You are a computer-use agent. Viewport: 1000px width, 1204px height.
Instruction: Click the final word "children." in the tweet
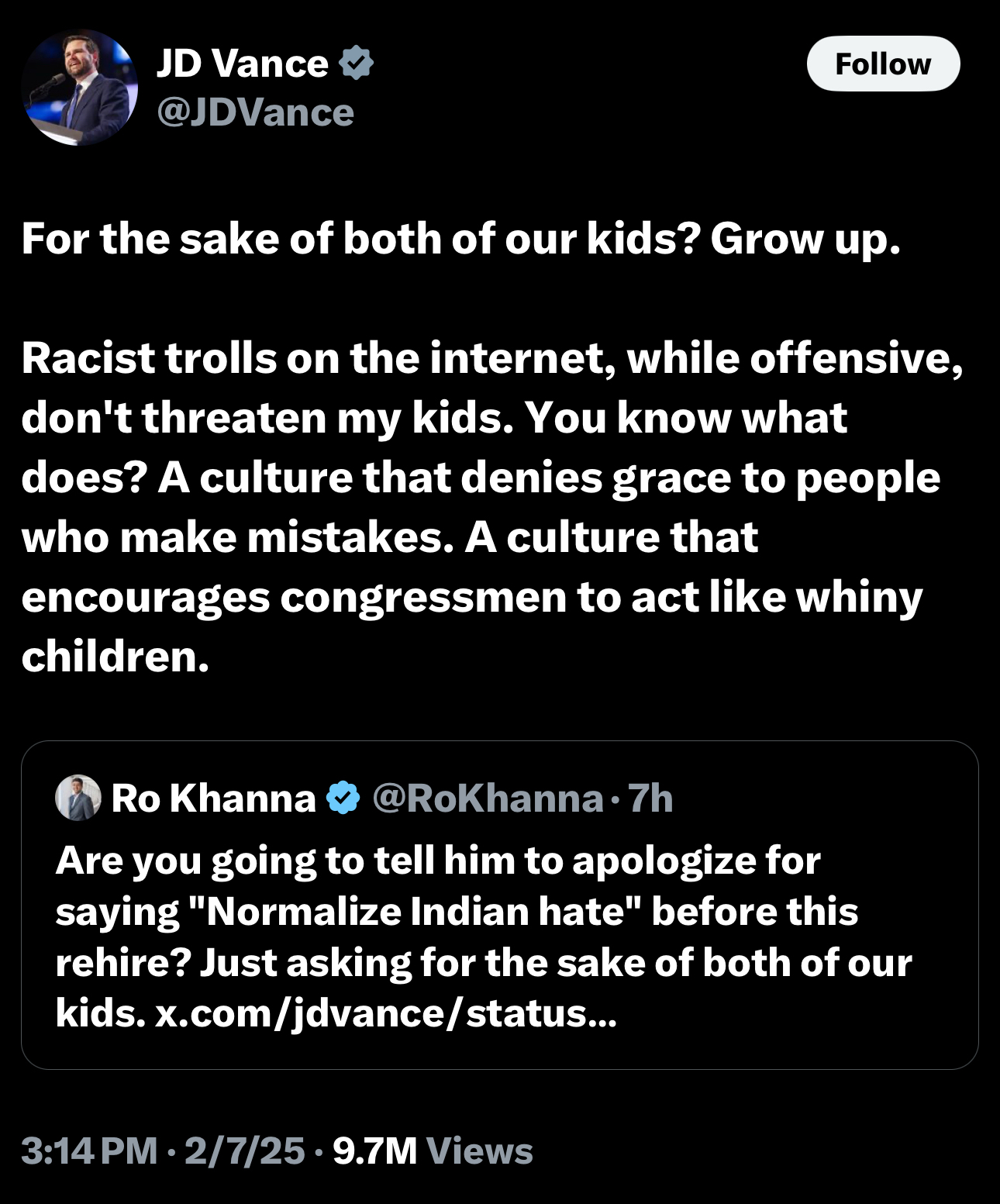(115, 657)
